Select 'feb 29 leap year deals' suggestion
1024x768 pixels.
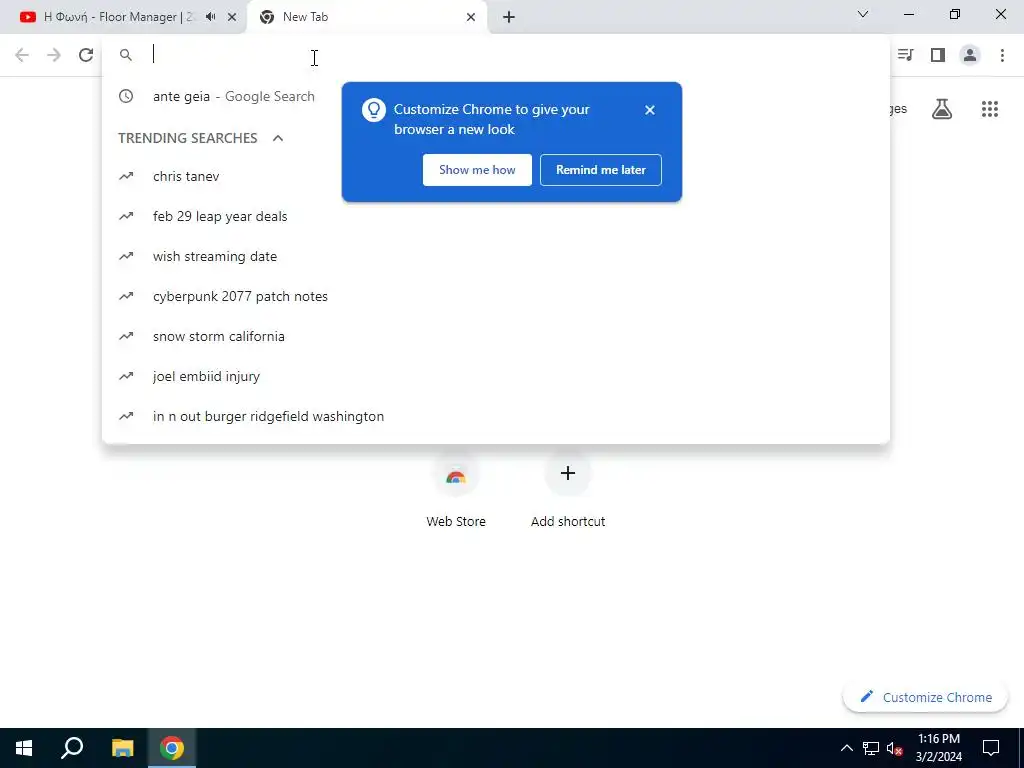pyautogui.click(x=495, y=216)
